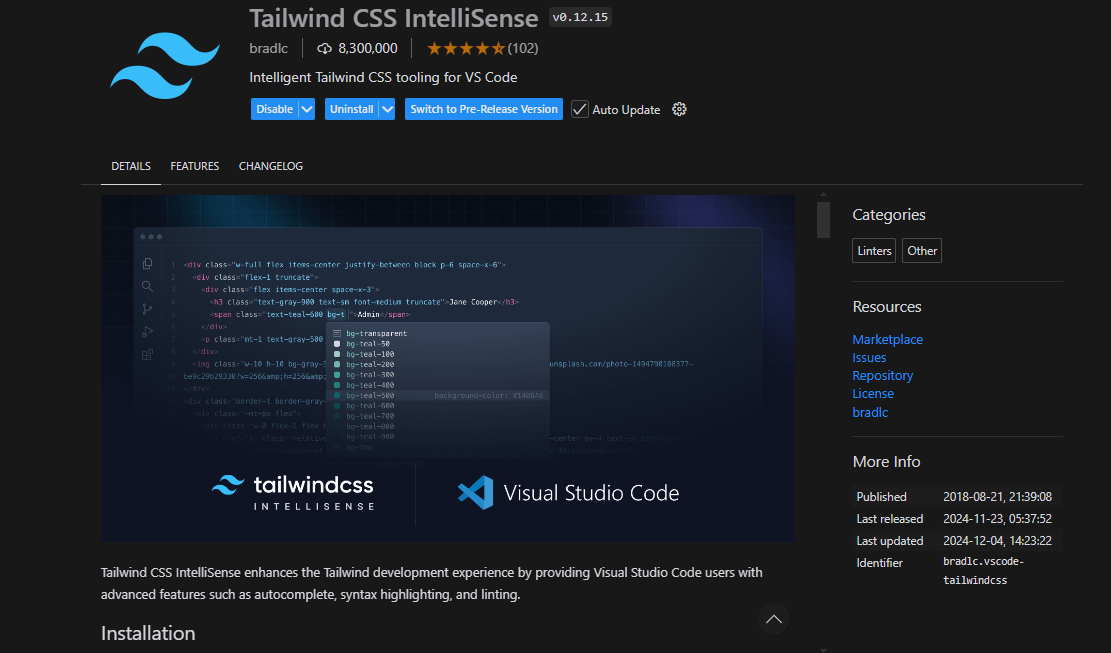Image resolution: width=1111 pixels, height=653 pixels.
Task: Open the extension settings gear icon
Action: [679, 109]
